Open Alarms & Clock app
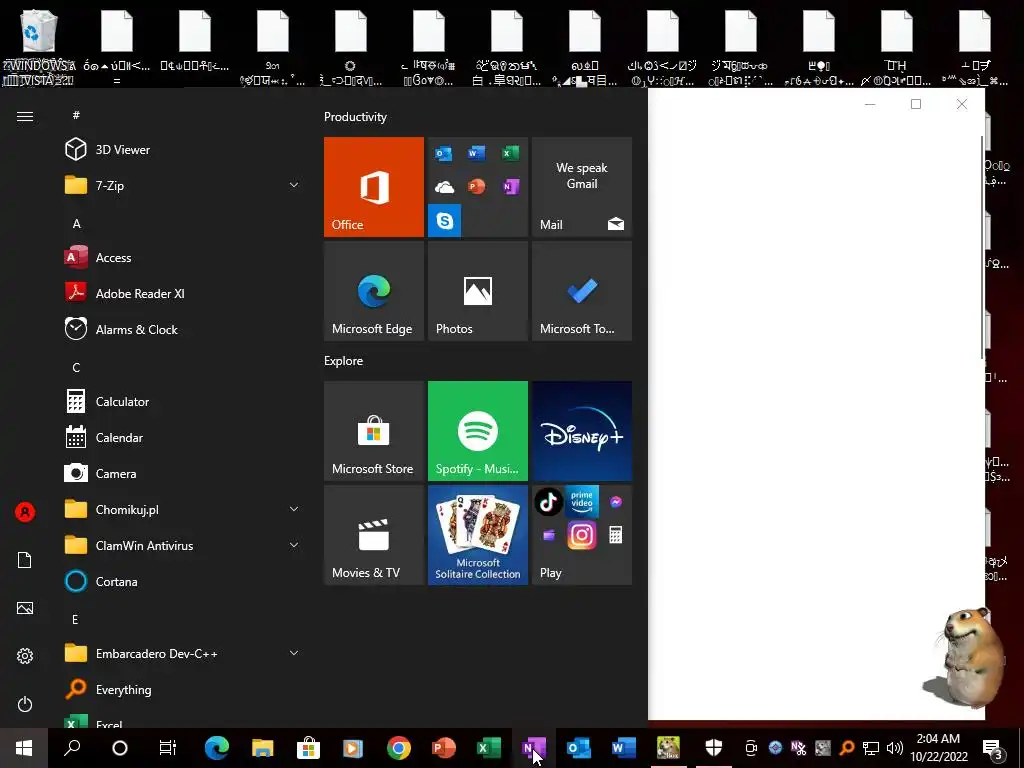 [180, 329]
